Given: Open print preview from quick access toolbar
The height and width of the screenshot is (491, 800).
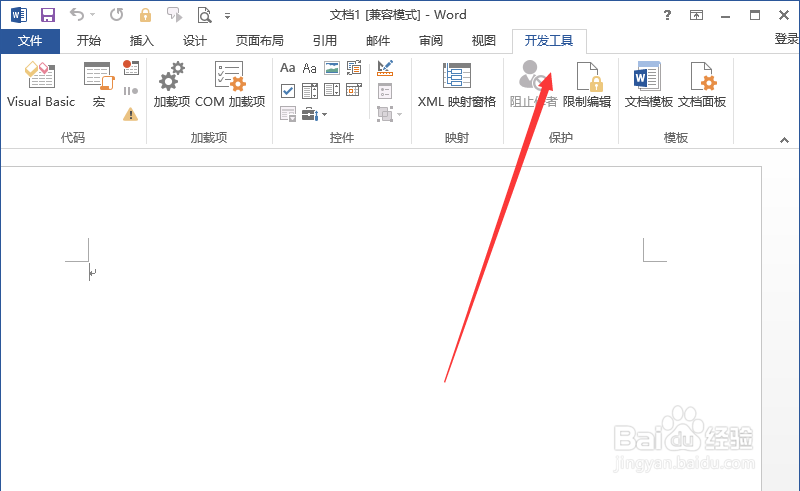Looking at the screenshot, I should (205, 15).
